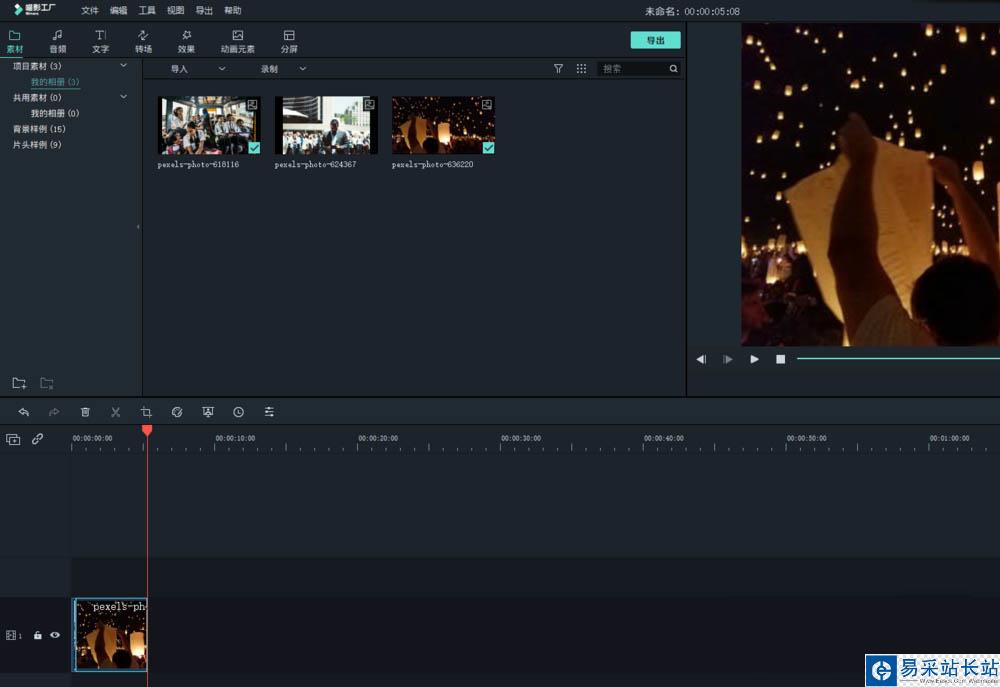Collapse the media library side panel arrow
The width and height of the screenshot is (1000, 687).
pyautogui.click(x=138, y=227)
